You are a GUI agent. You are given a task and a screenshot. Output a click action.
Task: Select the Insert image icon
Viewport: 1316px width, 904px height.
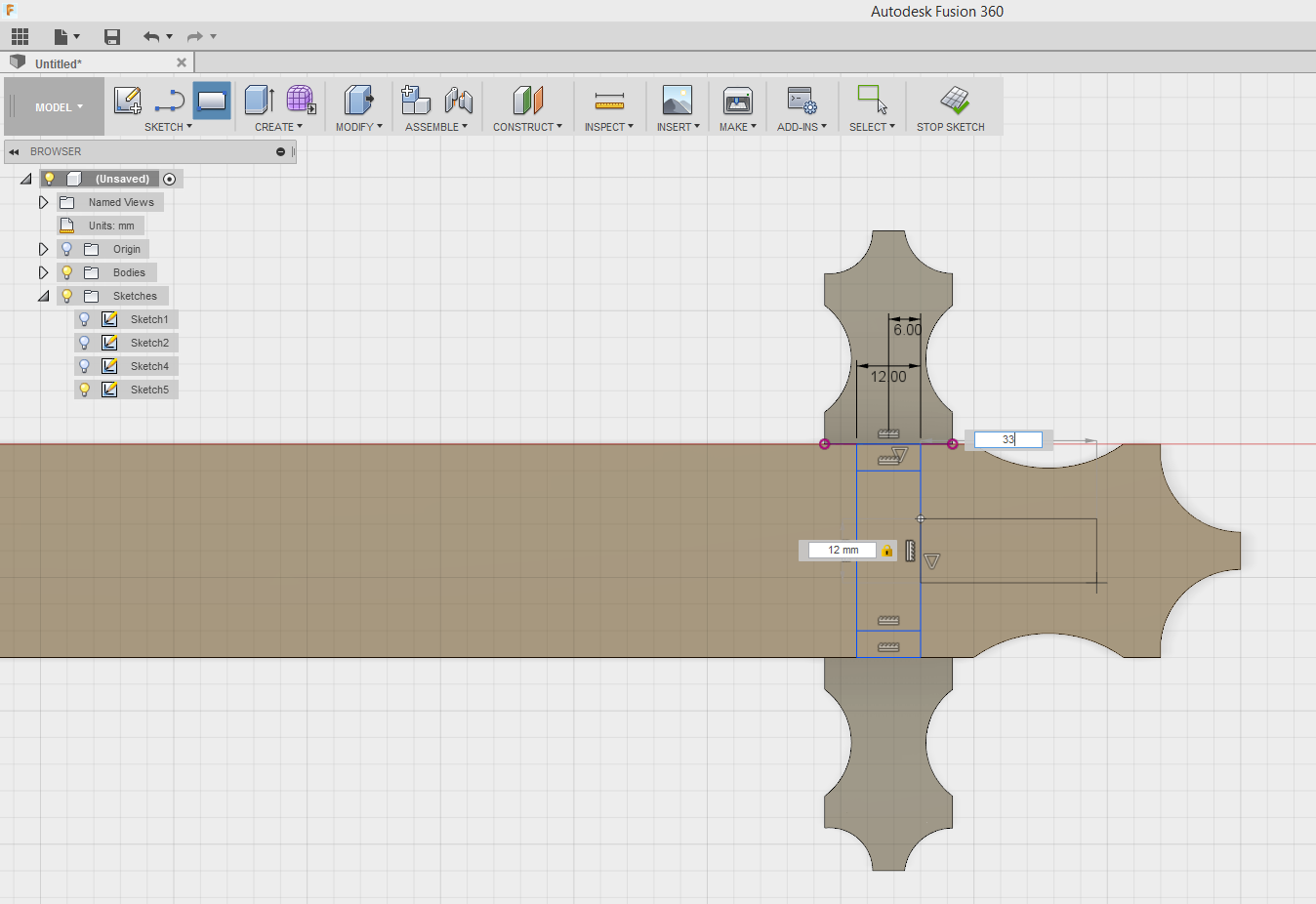click(x=677, y=101)
